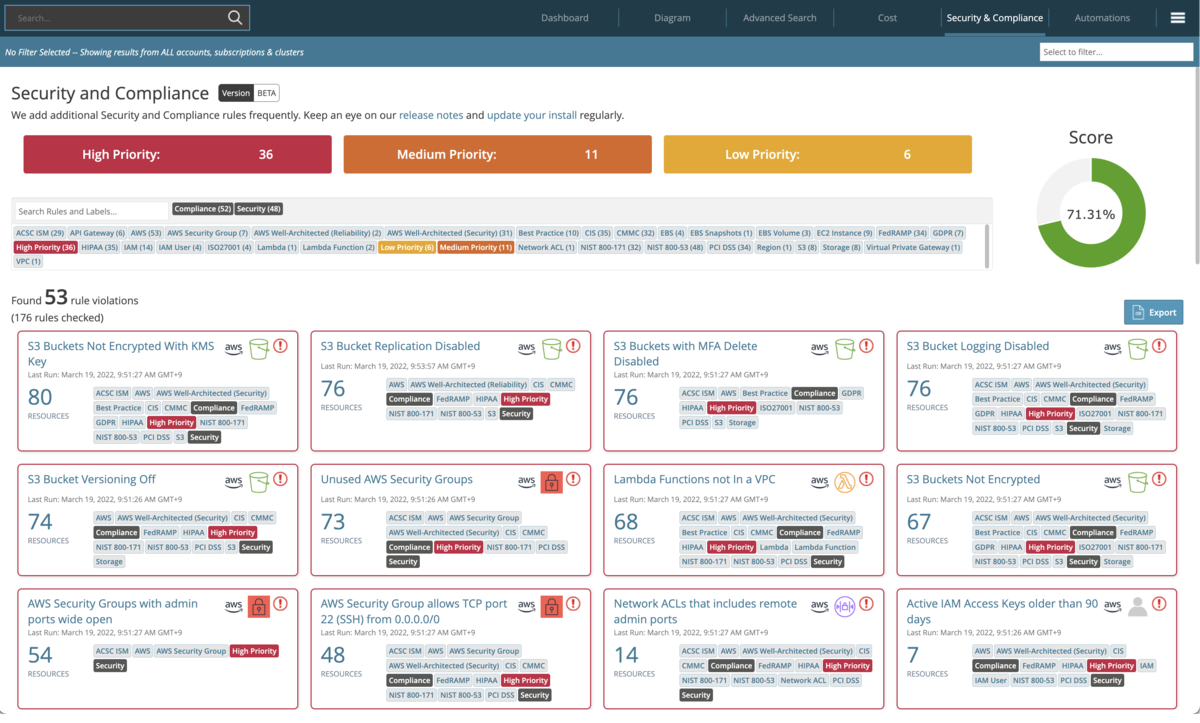
Task: Click alert icon on Unused AWS Security Groups
Action: pyautogui.click(x=573, y=479)
